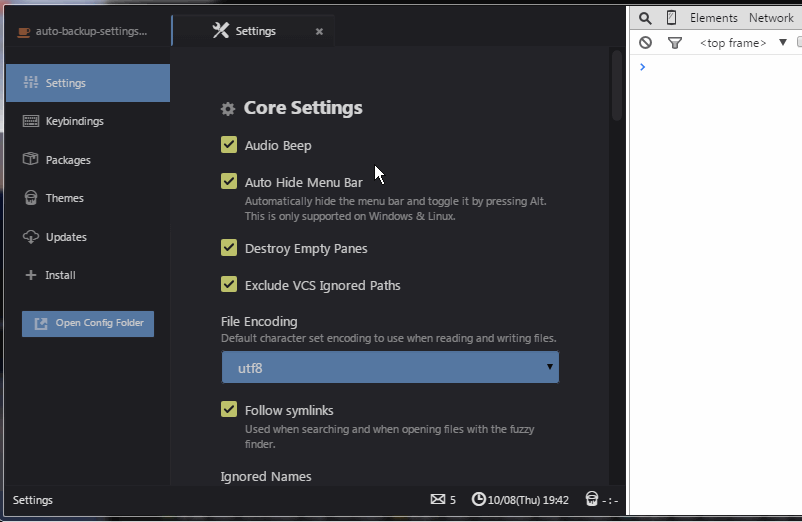Click the plus icon beside Install
Image resolution: width=802 pixels, height=522 pixels.
point(31,275)
